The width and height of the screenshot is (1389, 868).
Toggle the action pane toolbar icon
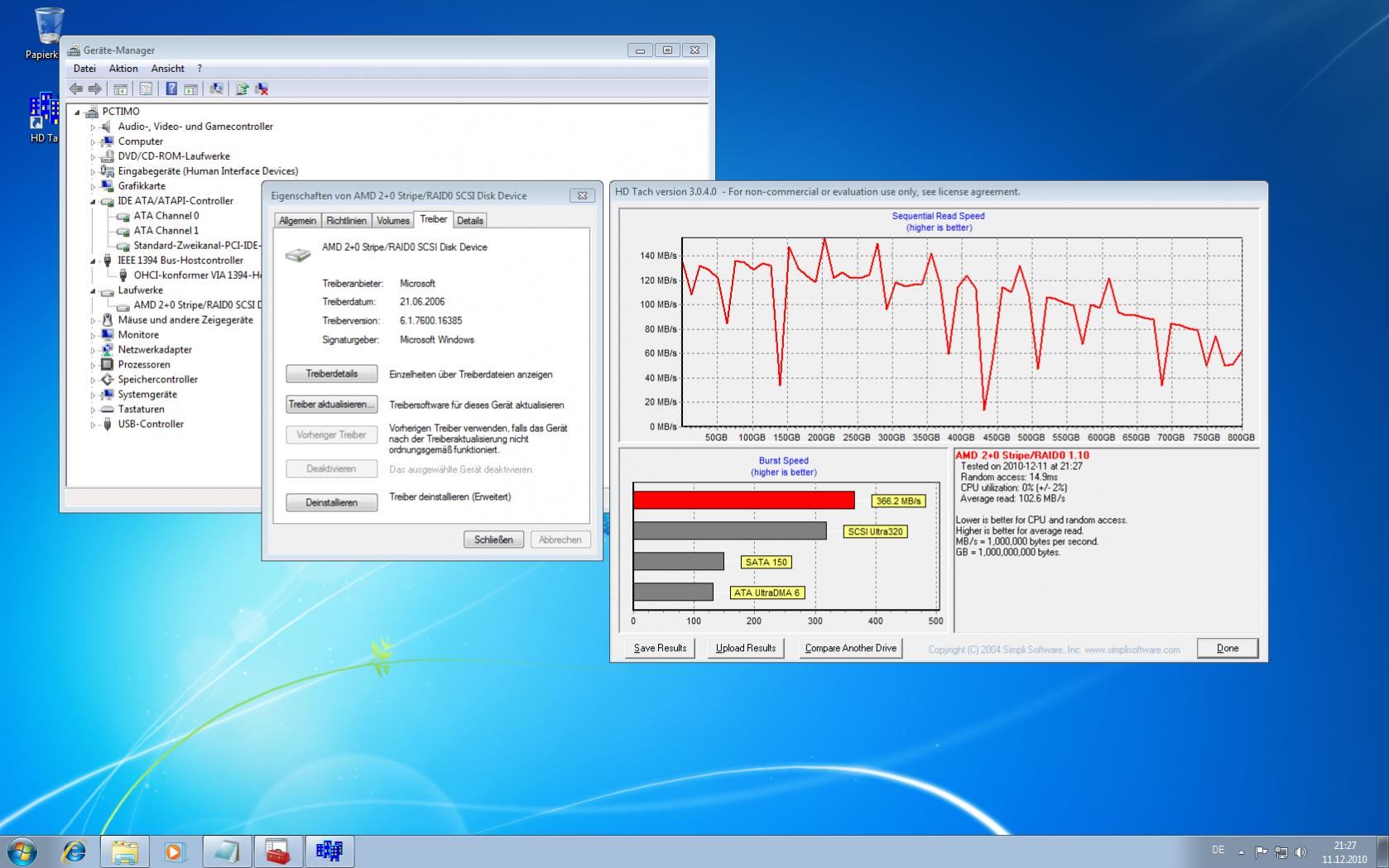pos(190,89)
